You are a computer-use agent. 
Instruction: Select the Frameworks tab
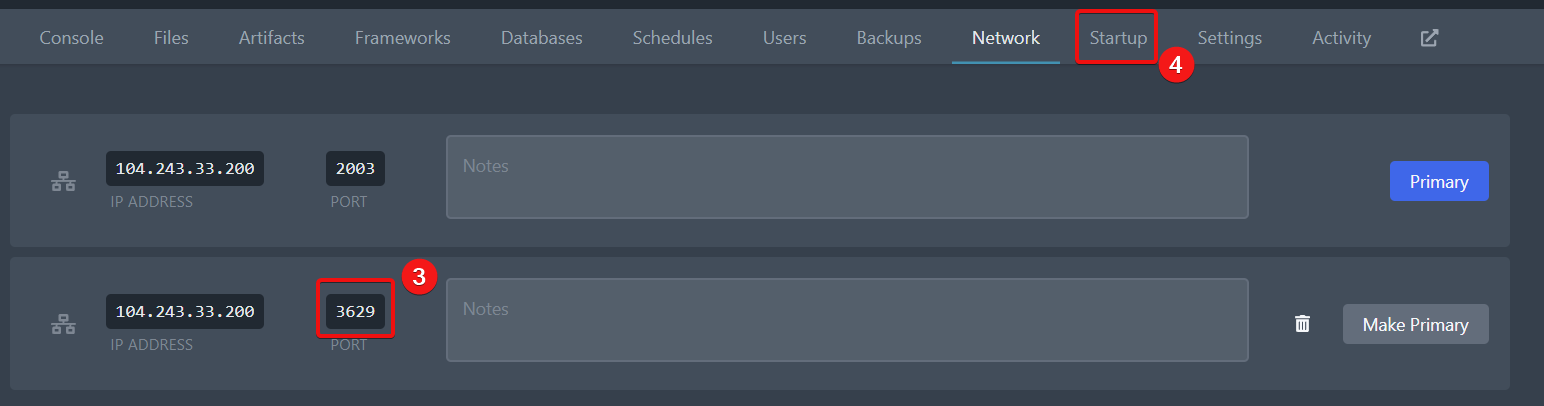[x=402, y=38]
